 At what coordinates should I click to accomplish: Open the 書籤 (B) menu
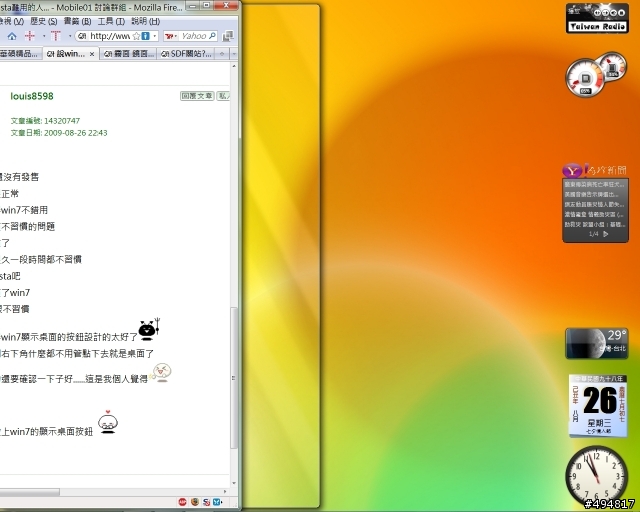click(x=77, y=21)
